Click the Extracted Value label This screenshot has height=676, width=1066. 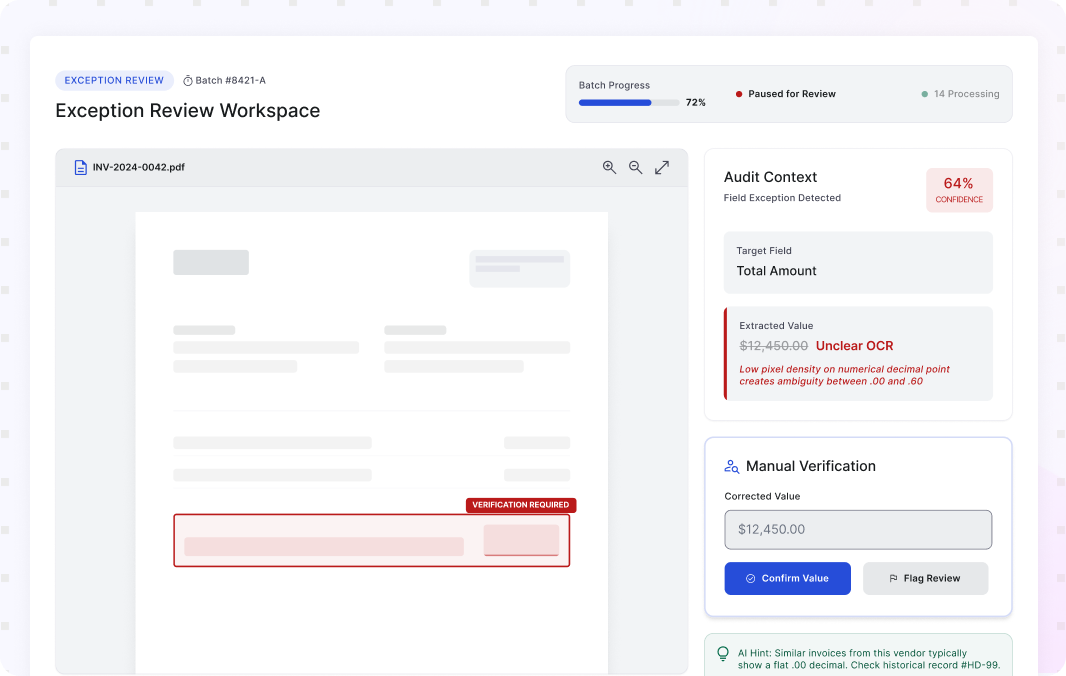pyautogui.click(x=776, y=326)
